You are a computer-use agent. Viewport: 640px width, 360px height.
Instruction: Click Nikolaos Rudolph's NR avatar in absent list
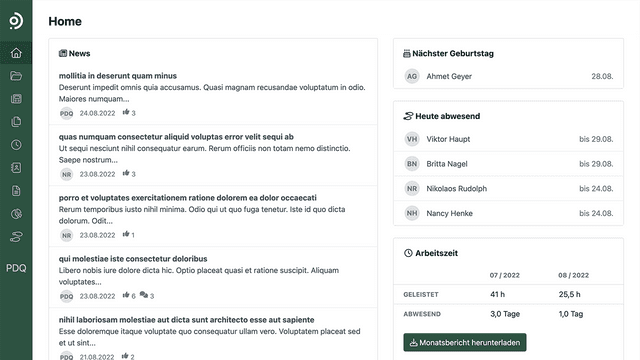pos(412,189)
